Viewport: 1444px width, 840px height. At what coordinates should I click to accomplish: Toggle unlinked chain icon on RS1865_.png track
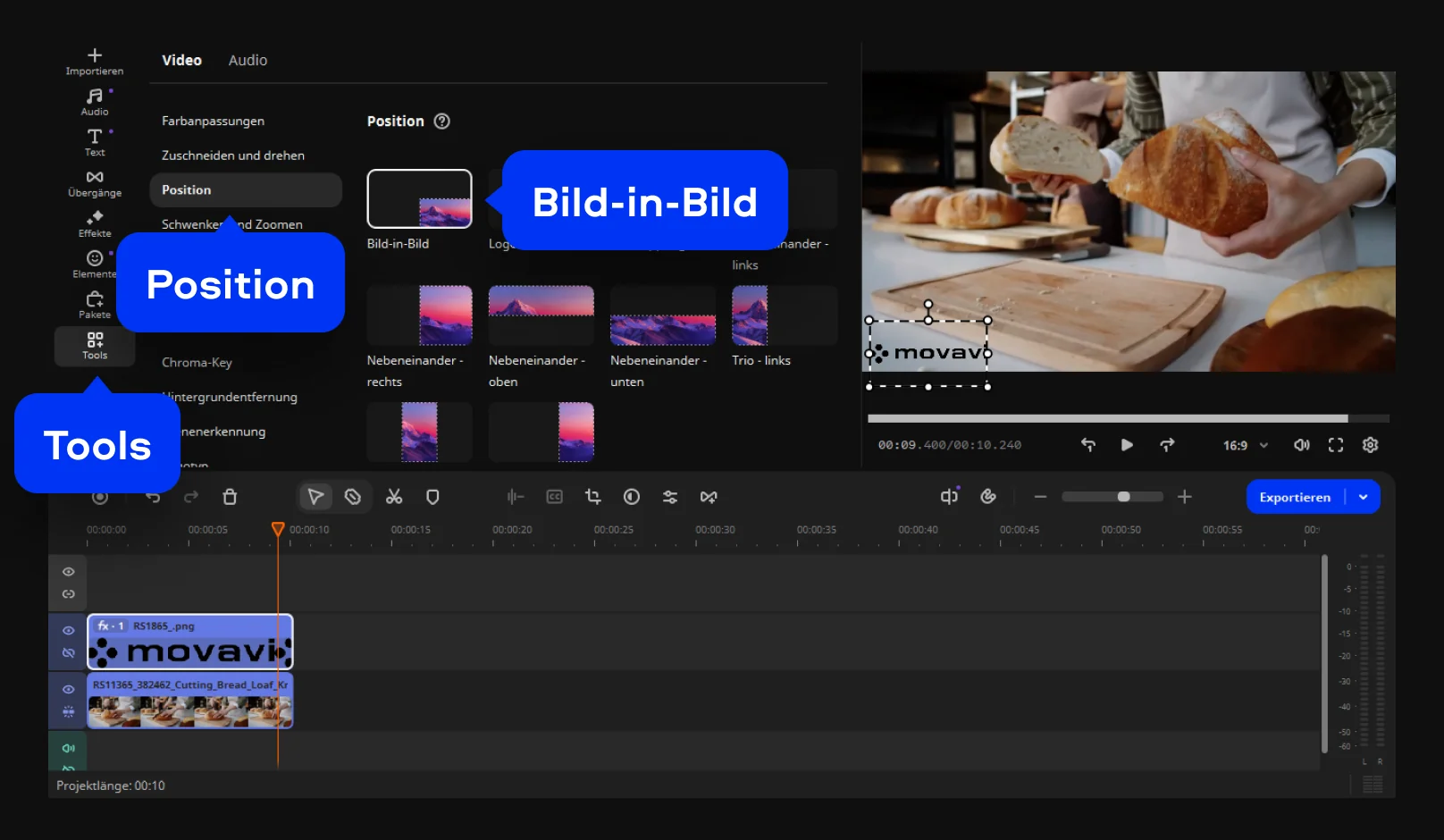pos(69,653)
